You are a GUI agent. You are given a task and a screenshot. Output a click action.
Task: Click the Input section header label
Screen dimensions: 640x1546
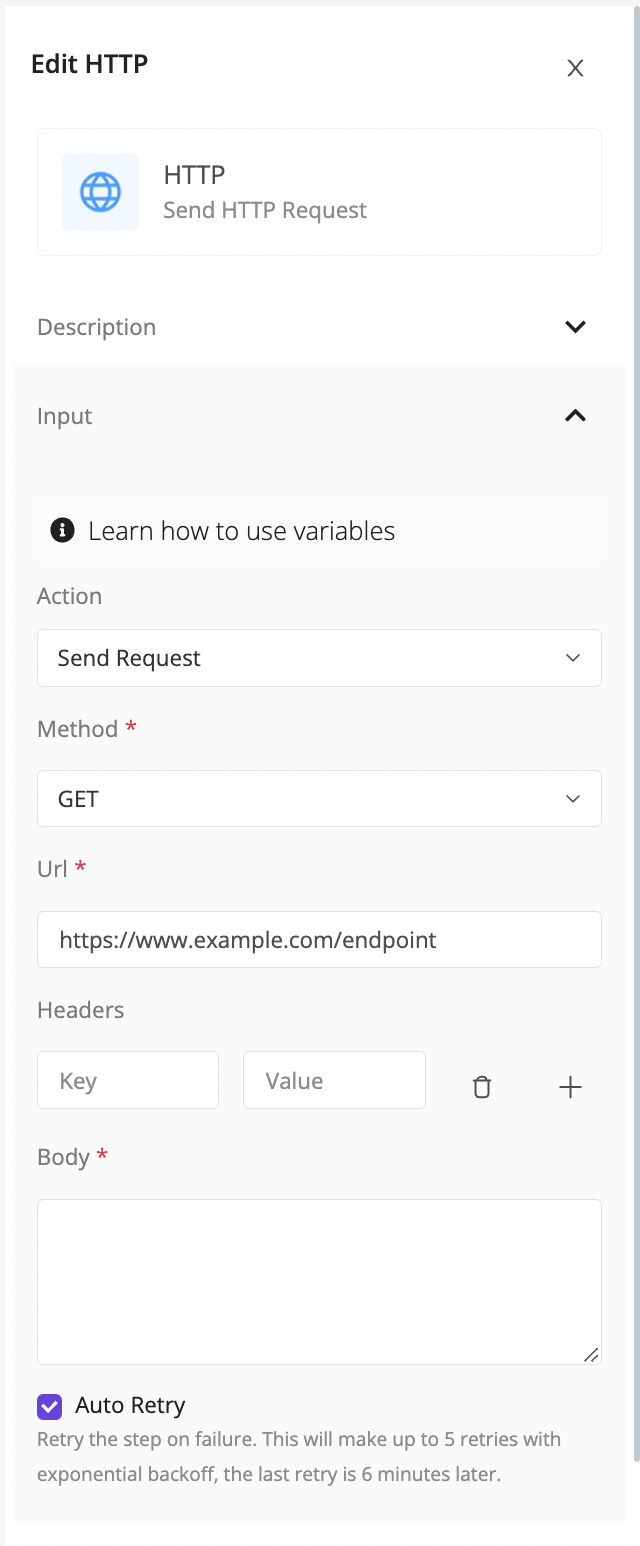[65, 416]
